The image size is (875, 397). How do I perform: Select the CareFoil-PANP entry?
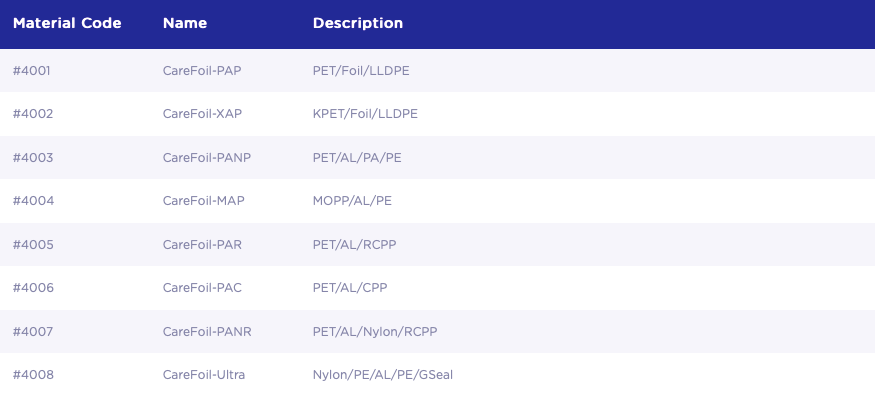pos(207,158)
